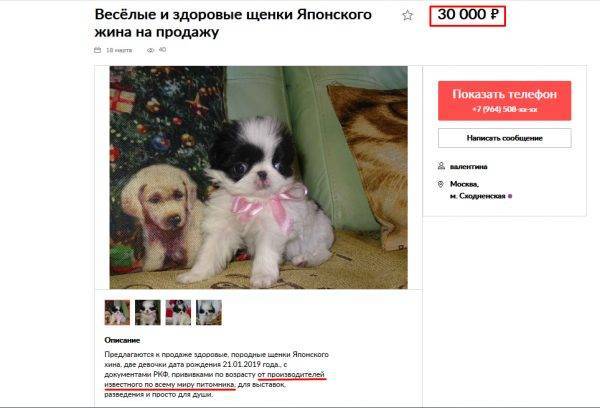Click the purple metro line dot
600x408 pixels.
point(510,196)
